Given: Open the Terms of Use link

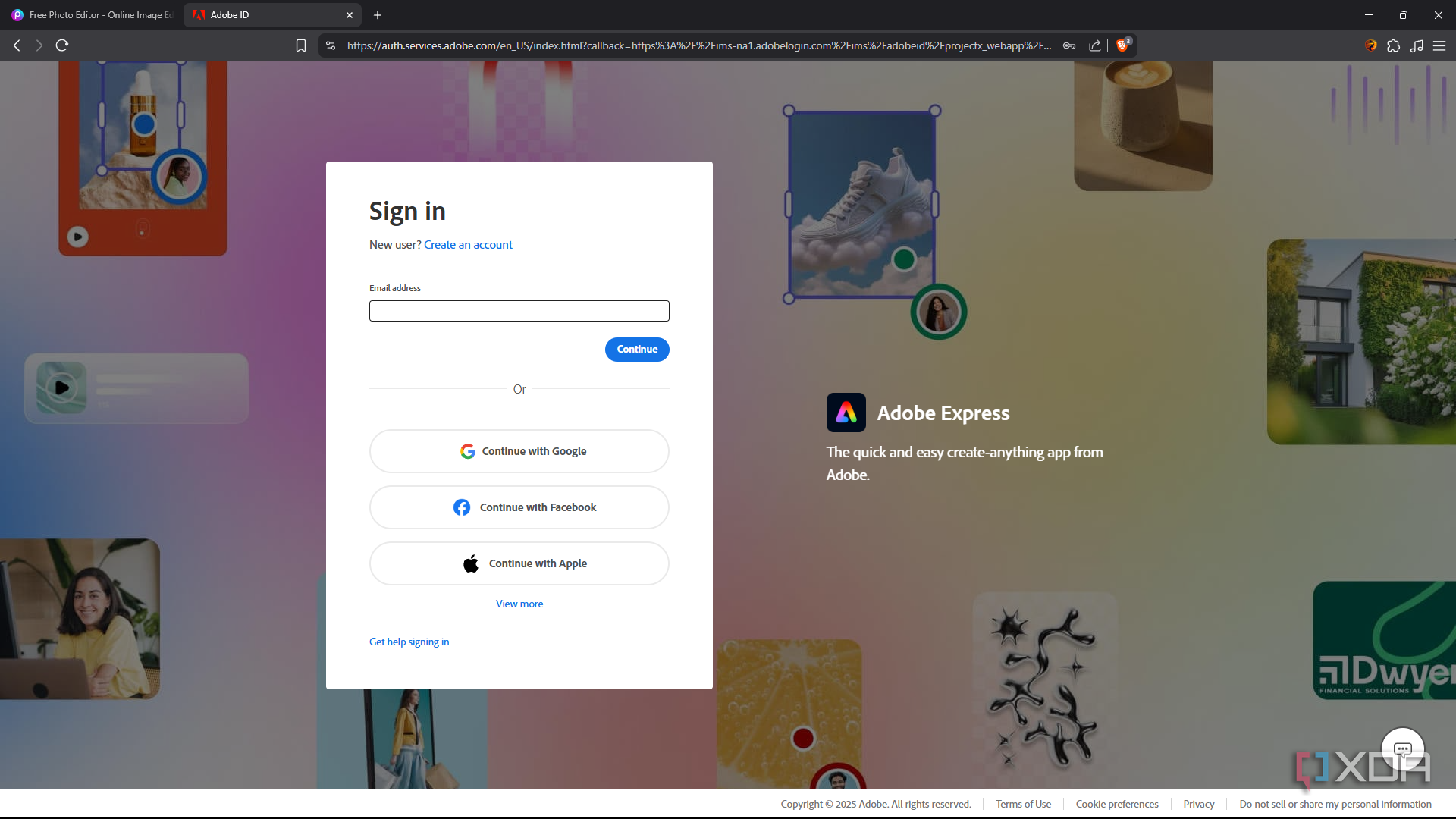Looking at the screenshot, I should point(1023,804).
